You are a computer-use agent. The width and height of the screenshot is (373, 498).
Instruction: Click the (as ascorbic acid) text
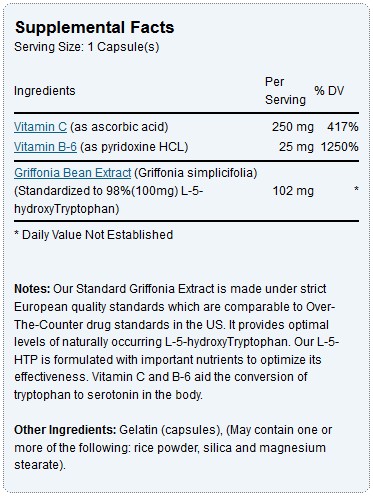pyautogui.click(x=119, y=127)
